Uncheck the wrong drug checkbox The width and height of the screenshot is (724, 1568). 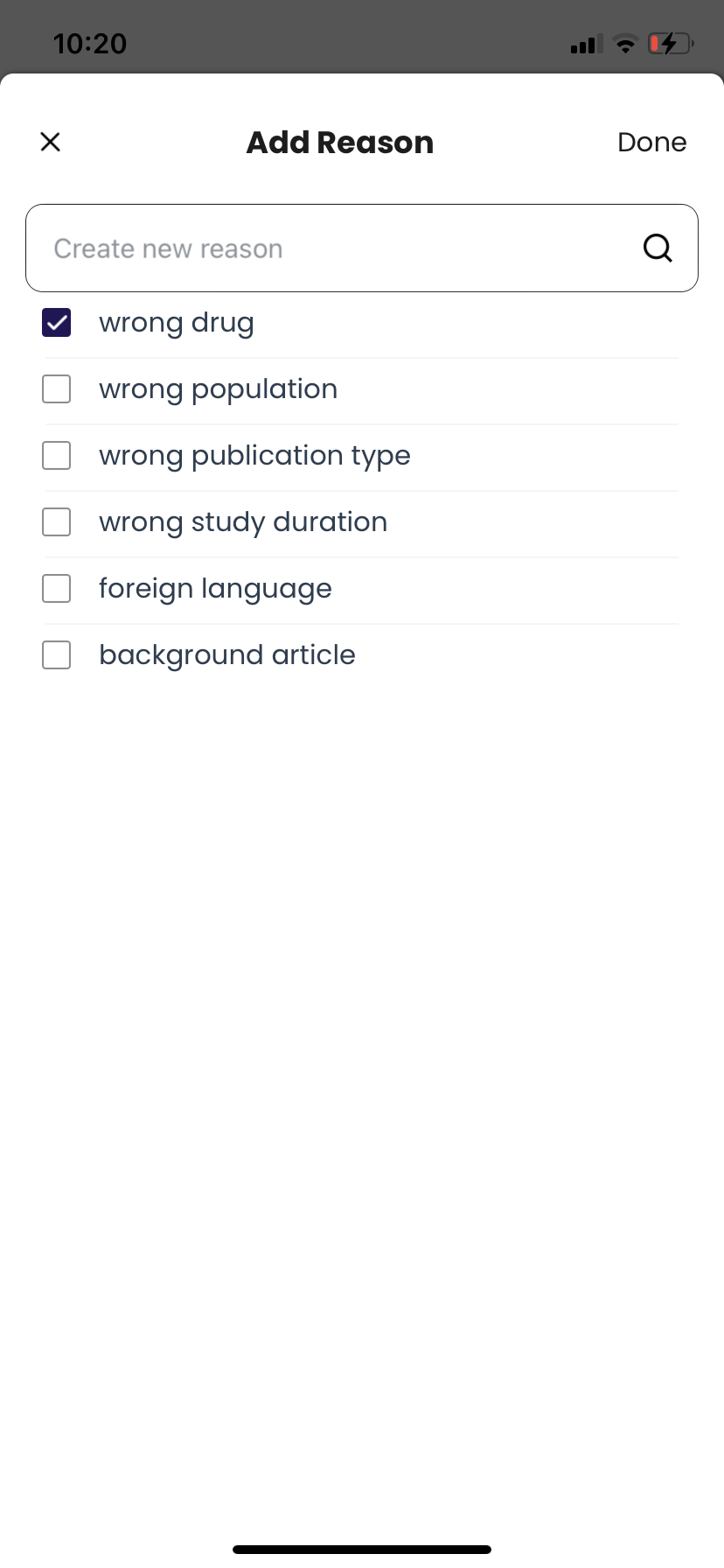click(x=57, y=323)
